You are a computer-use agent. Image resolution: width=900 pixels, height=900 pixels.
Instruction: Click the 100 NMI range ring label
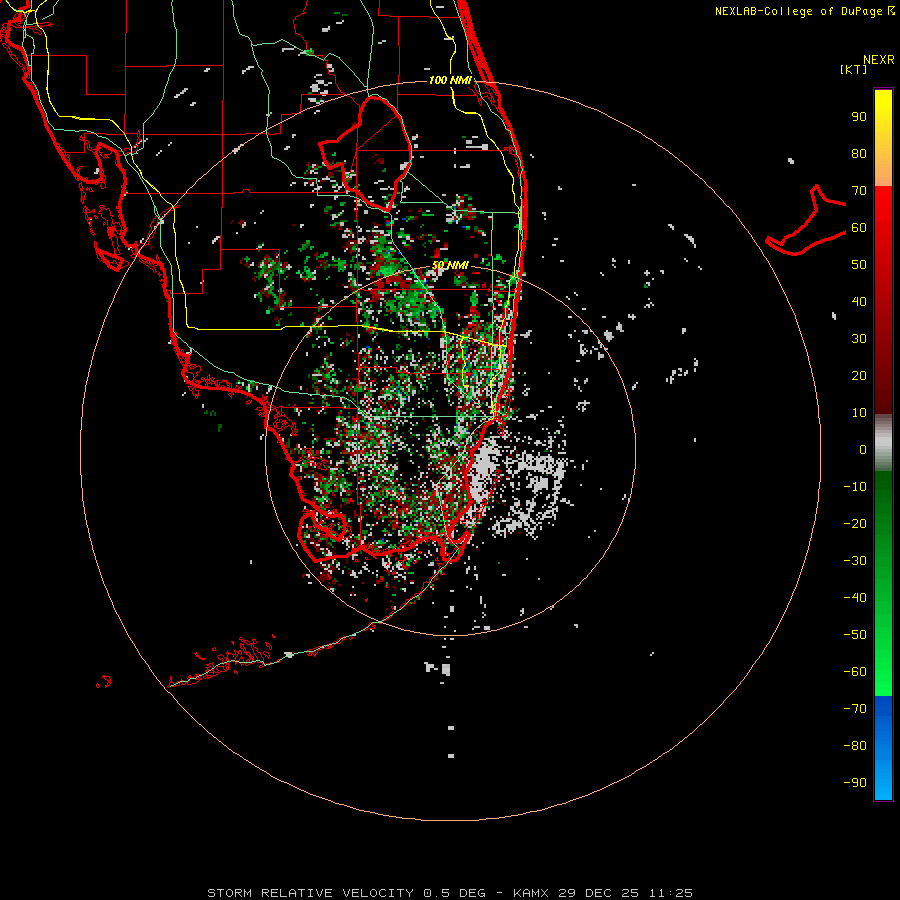point(450,80)
